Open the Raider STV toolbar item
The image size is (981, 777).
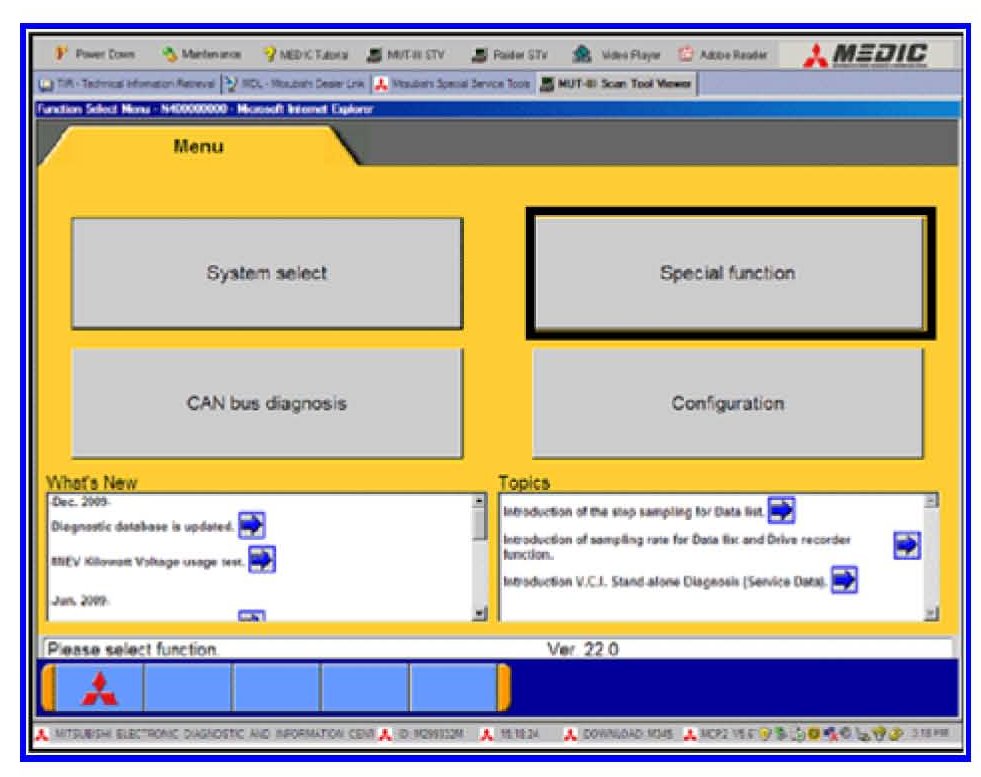[514, 54]
